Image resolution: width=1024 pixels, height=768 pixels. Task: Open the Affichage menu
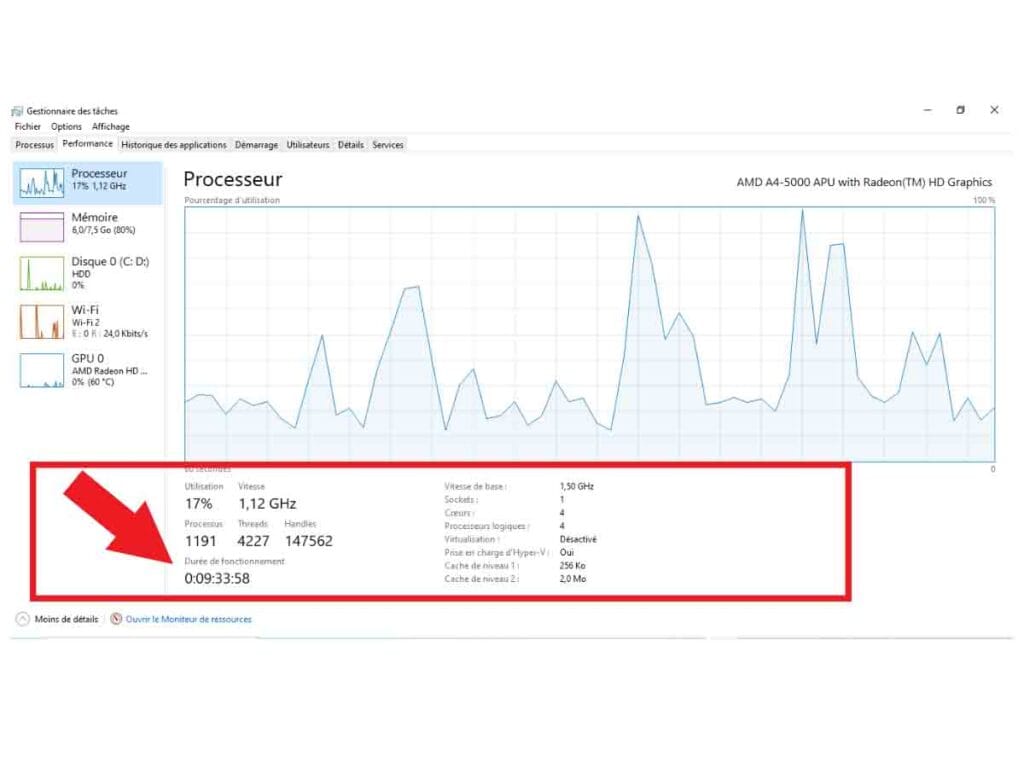coord(110,126)
